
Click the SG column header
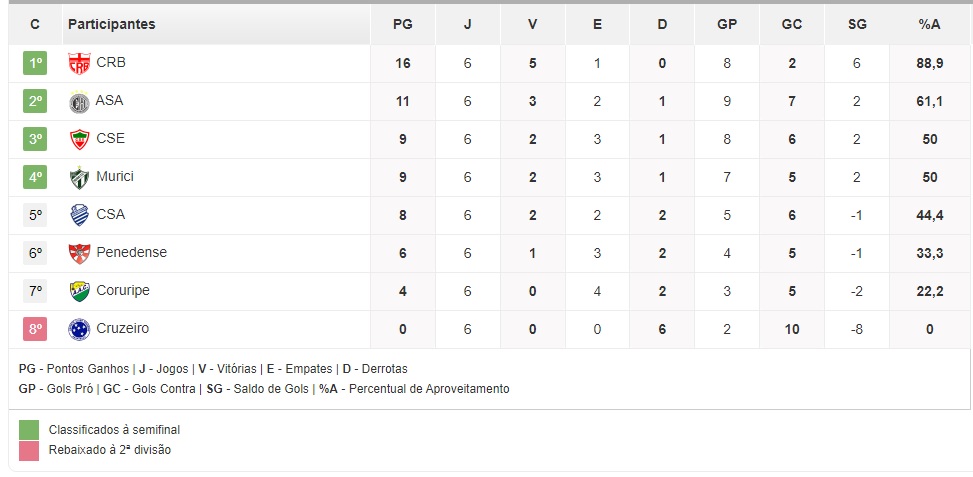(856, 24)
